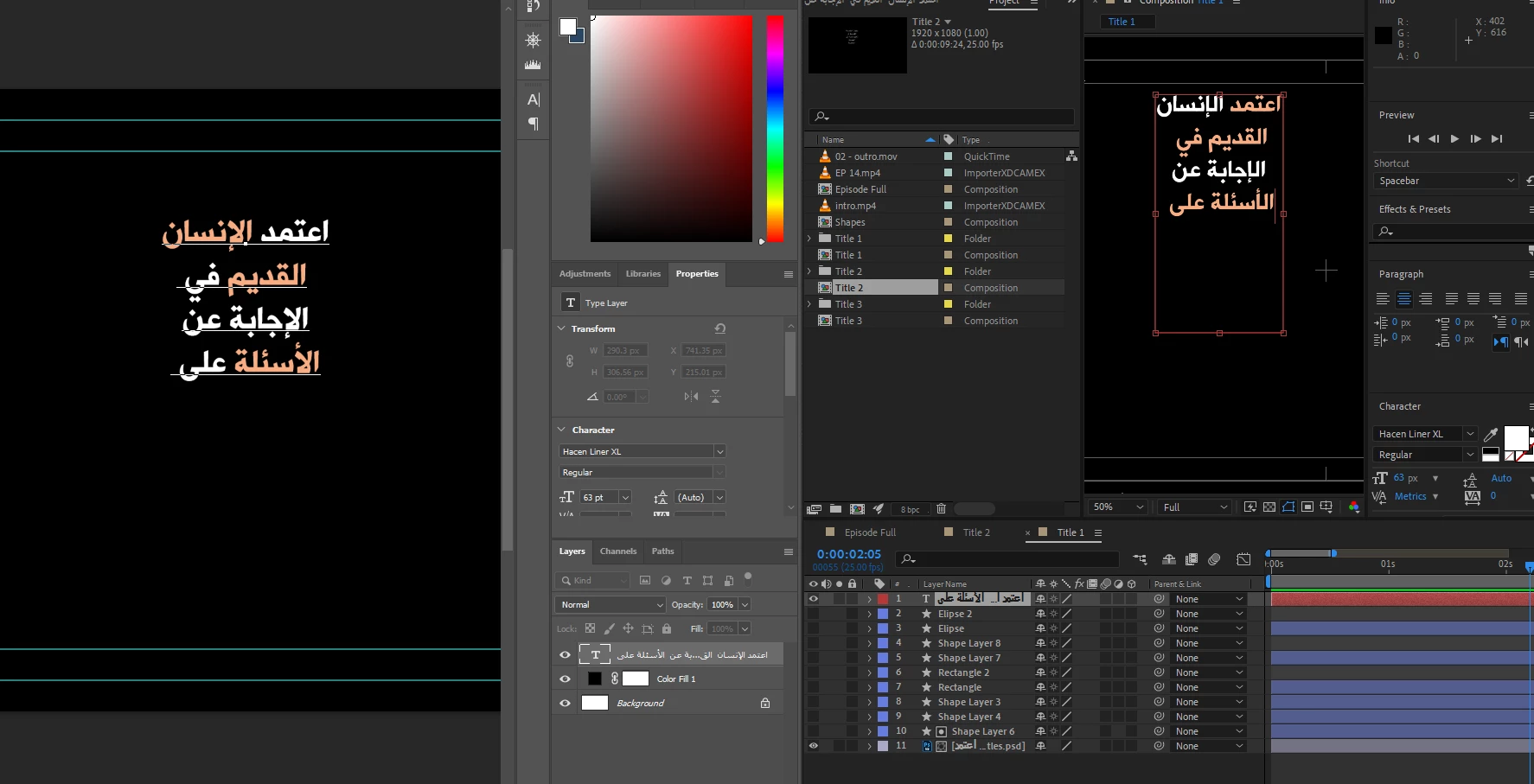Screen dimensions: 1534x784
Task: Open the Photoshop Paragraph panel icon
Action: point(534,124)
